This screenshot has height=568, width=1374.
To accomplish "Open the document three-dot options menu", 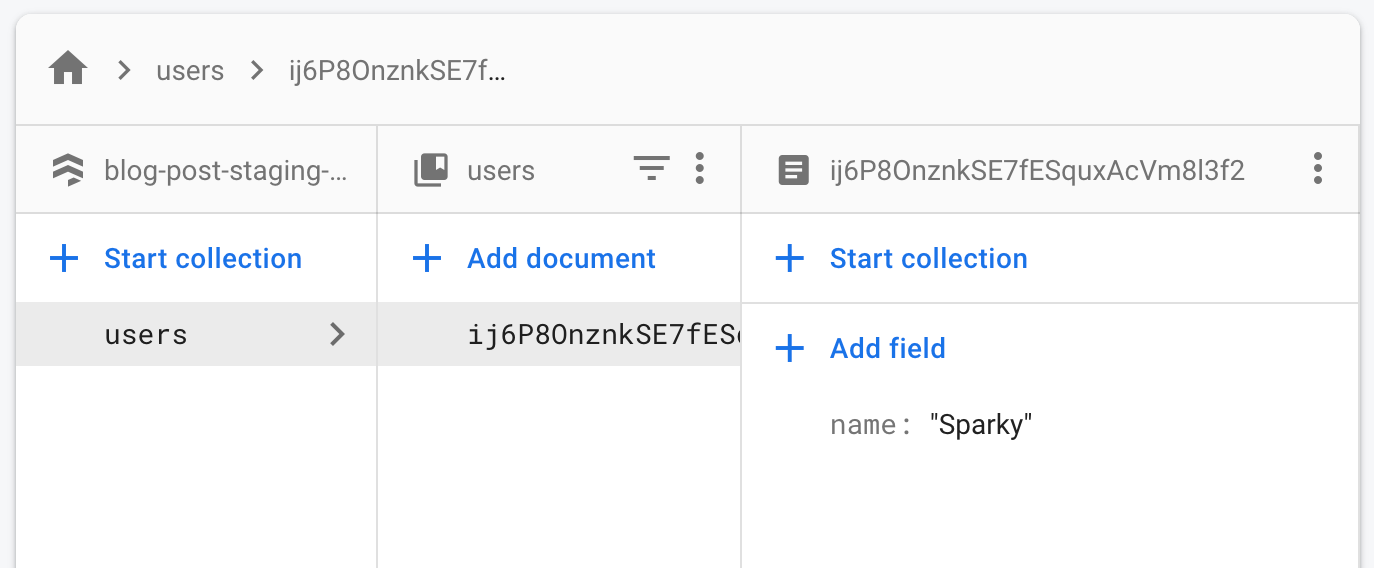I will pyautogui.click(x=1318, y=168).
